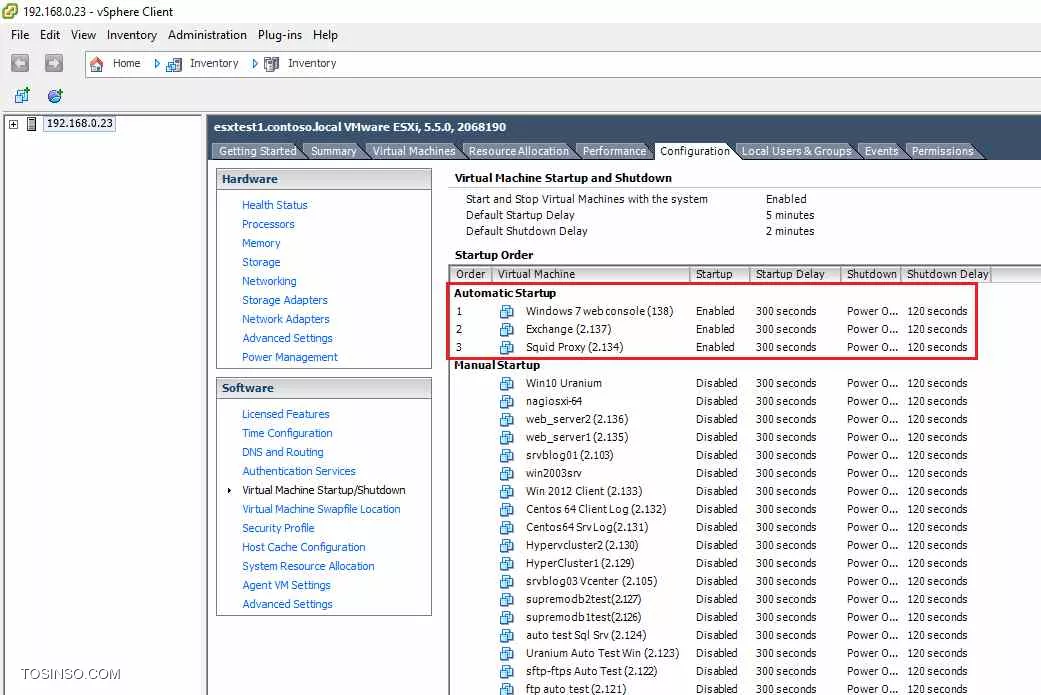
Task: Click the first Inventory breadcrumb icon
Action: click(173, 64)
